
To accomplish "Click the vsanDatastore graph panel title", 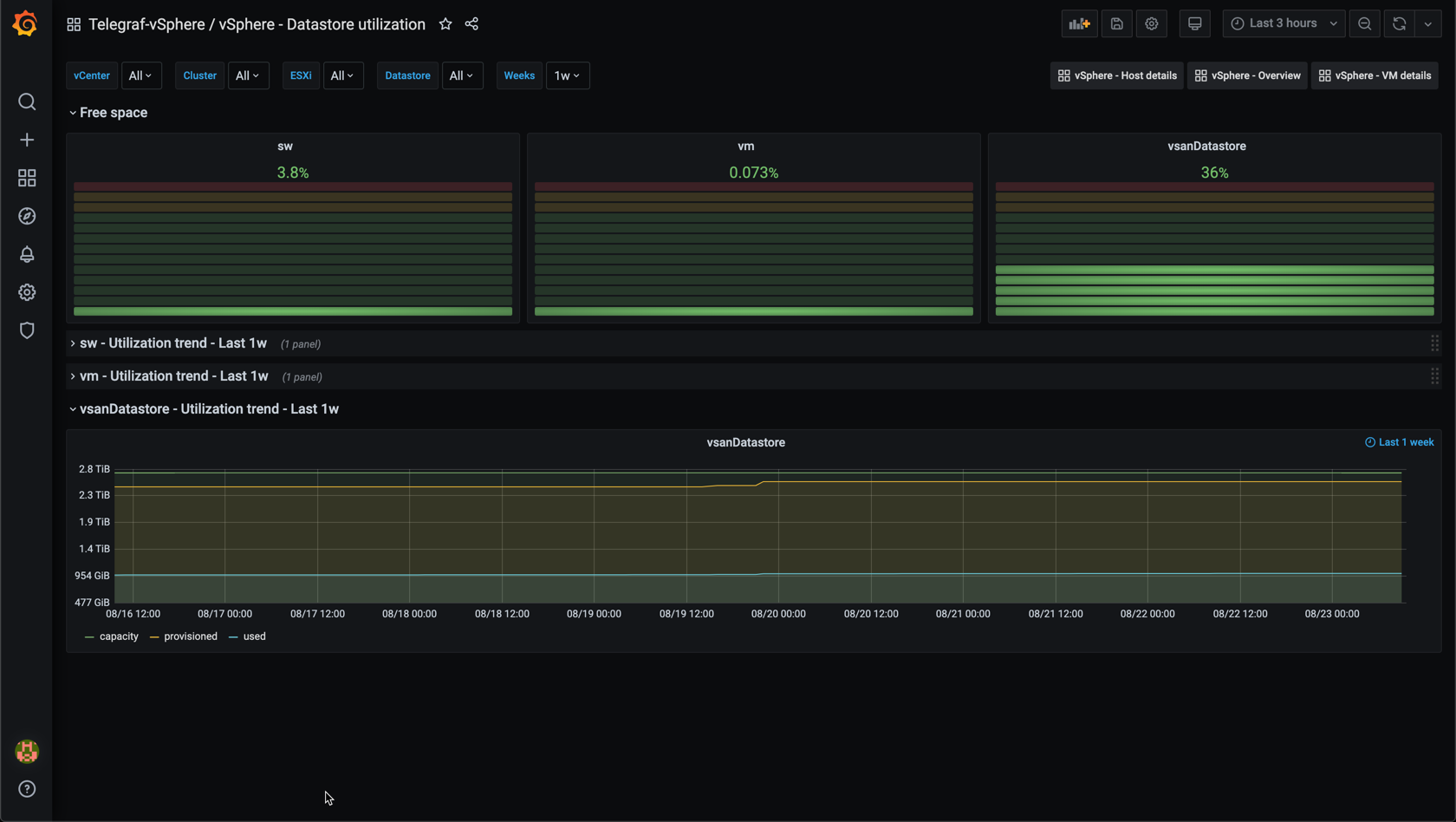I will (x=745, y=442).
